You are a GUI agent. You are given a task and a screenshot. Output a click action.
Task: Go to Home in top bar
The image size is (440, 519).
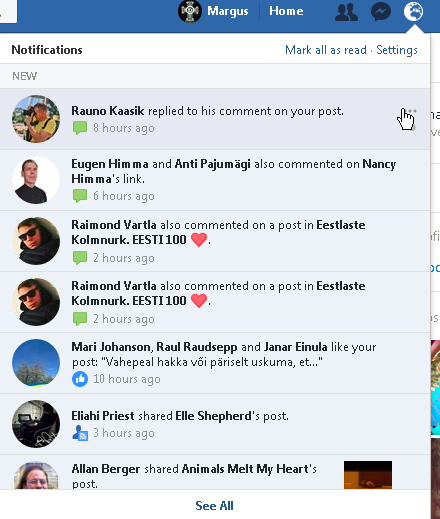point(286,11)
